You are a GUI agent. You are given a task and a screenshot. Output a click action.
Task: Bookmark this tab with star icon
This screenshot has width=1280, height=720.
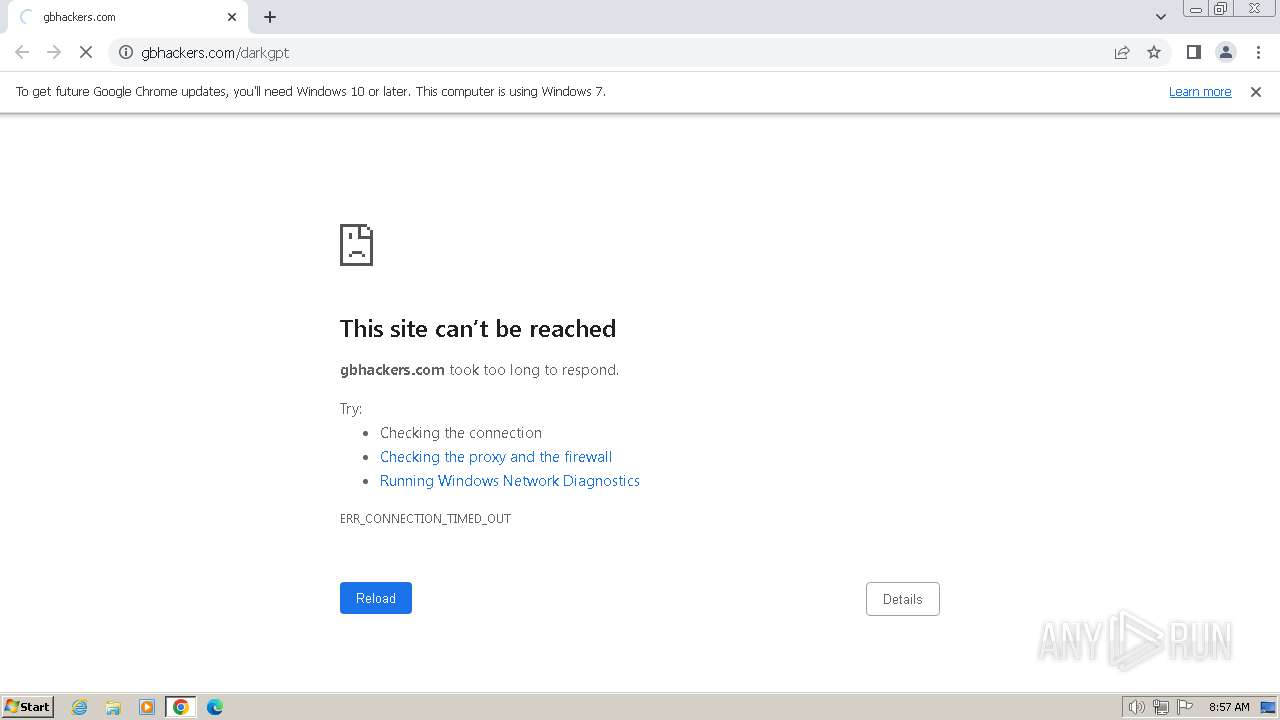(x=1154, y=52)
